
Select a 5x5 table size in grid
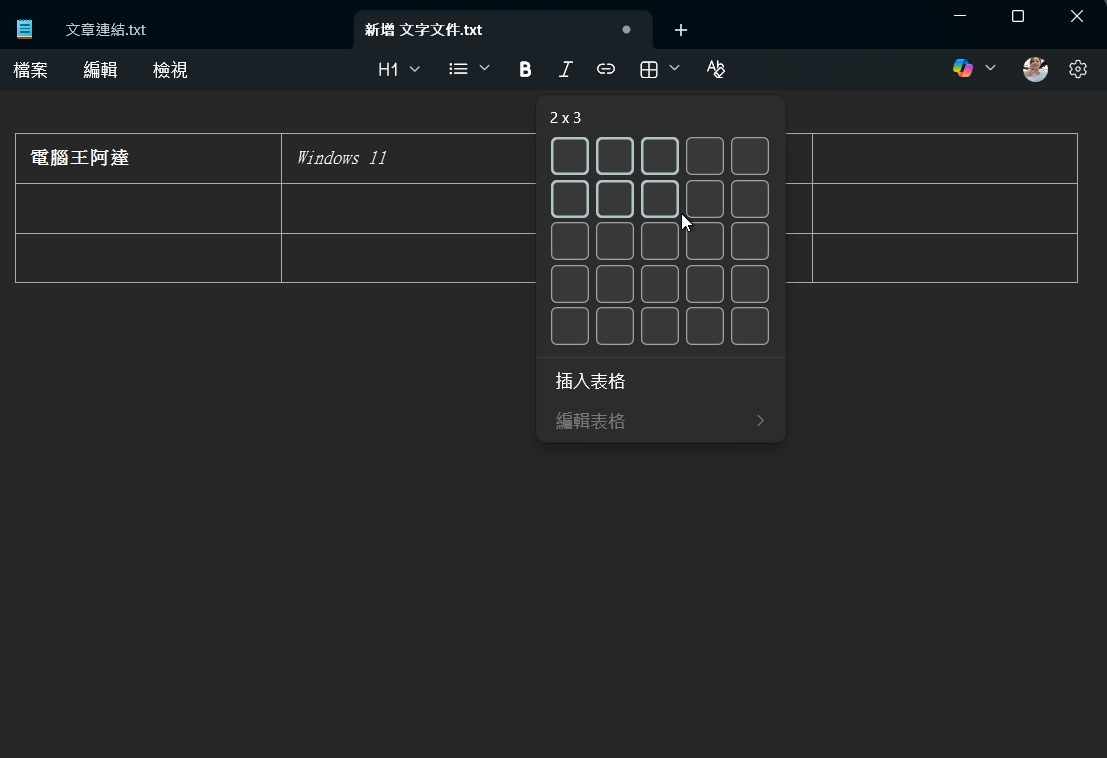tap(749, 326)
